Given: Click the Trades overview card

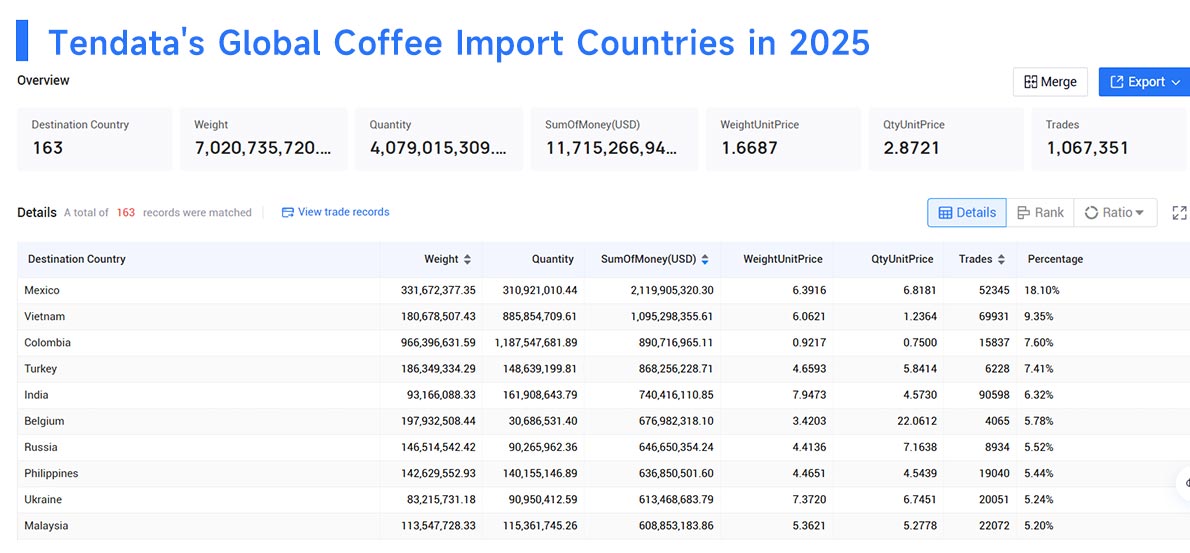Looking at the screenshot, I should tap(1109, 139).
